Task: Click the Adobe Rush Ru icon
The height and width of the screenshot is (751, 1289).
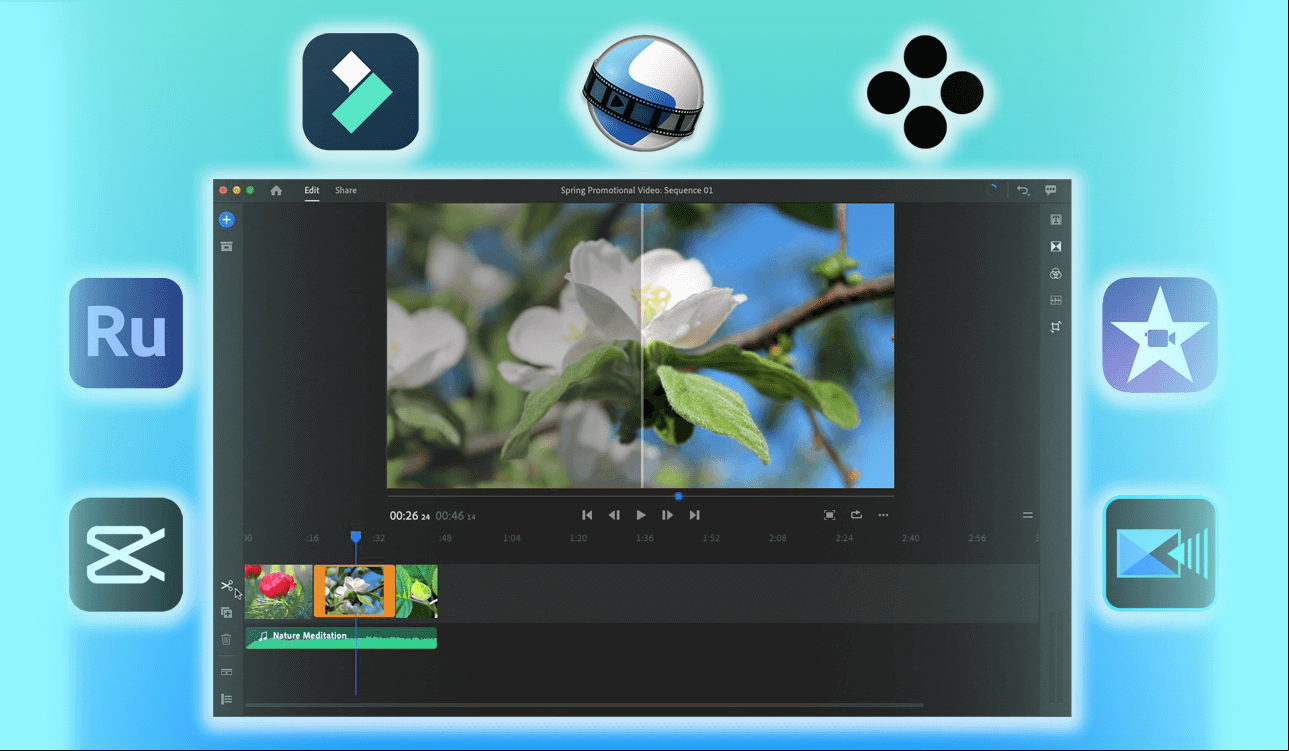Action: (x=126, y=333)
